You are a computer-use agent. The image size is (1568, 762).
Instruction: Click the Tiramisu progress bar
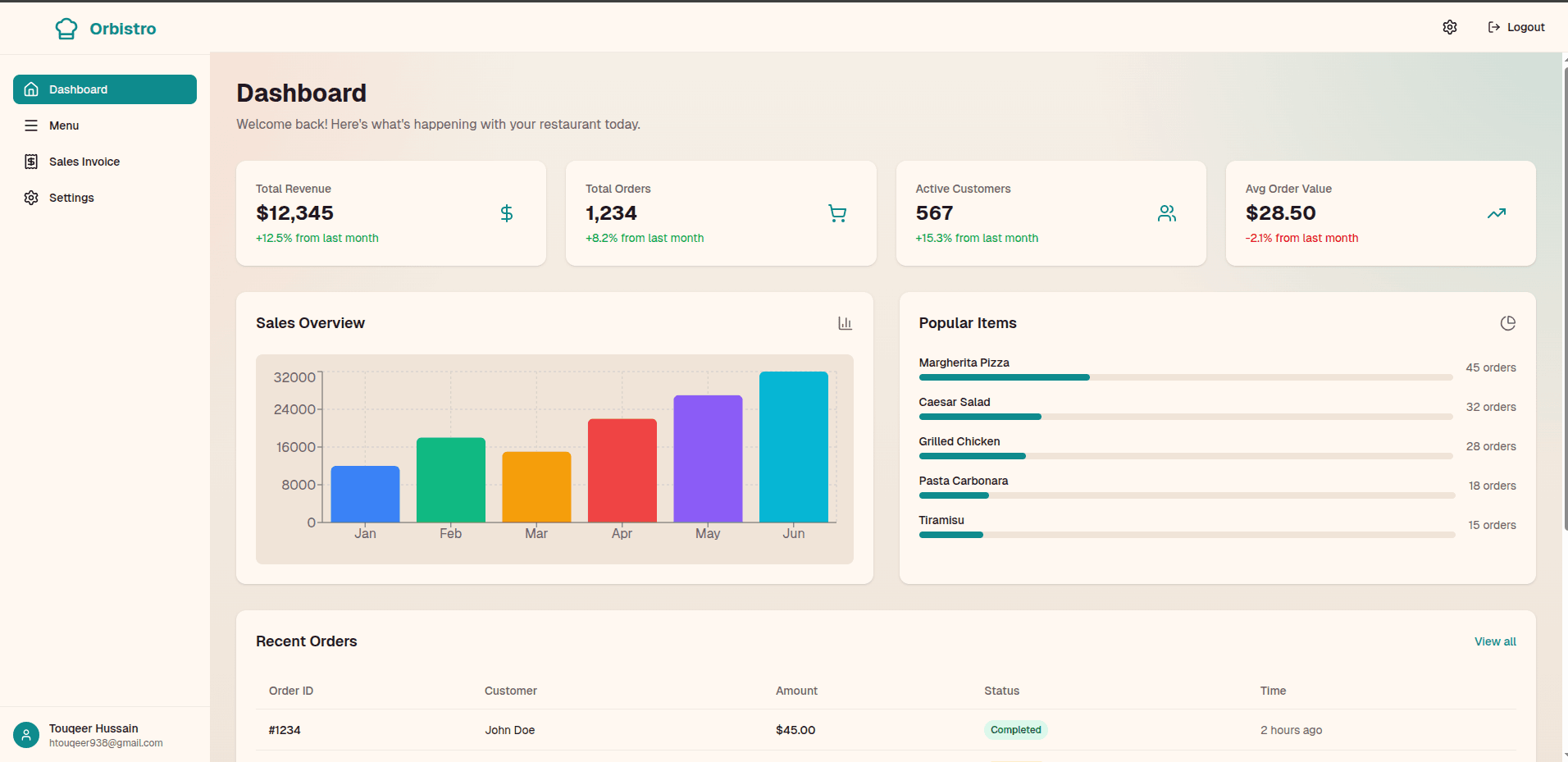pos(1187,535)
